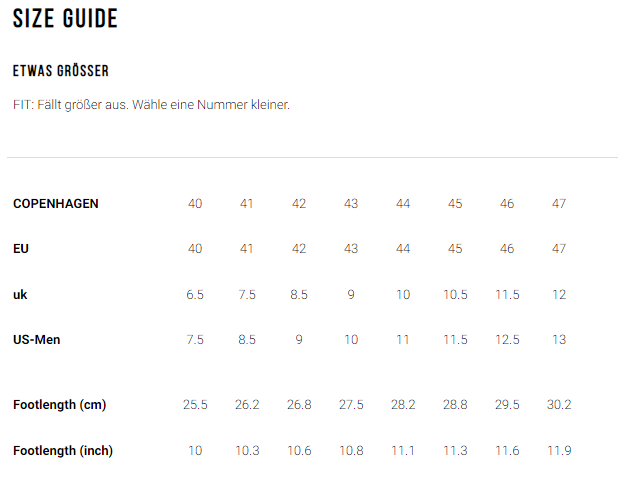
Task: Select US-Men size 12.5 cell
Action: click(x=507, y=340)
